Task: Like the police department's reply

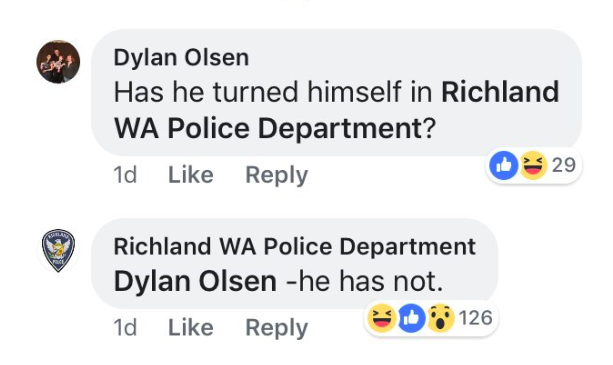Action: [x=191, y=327]
